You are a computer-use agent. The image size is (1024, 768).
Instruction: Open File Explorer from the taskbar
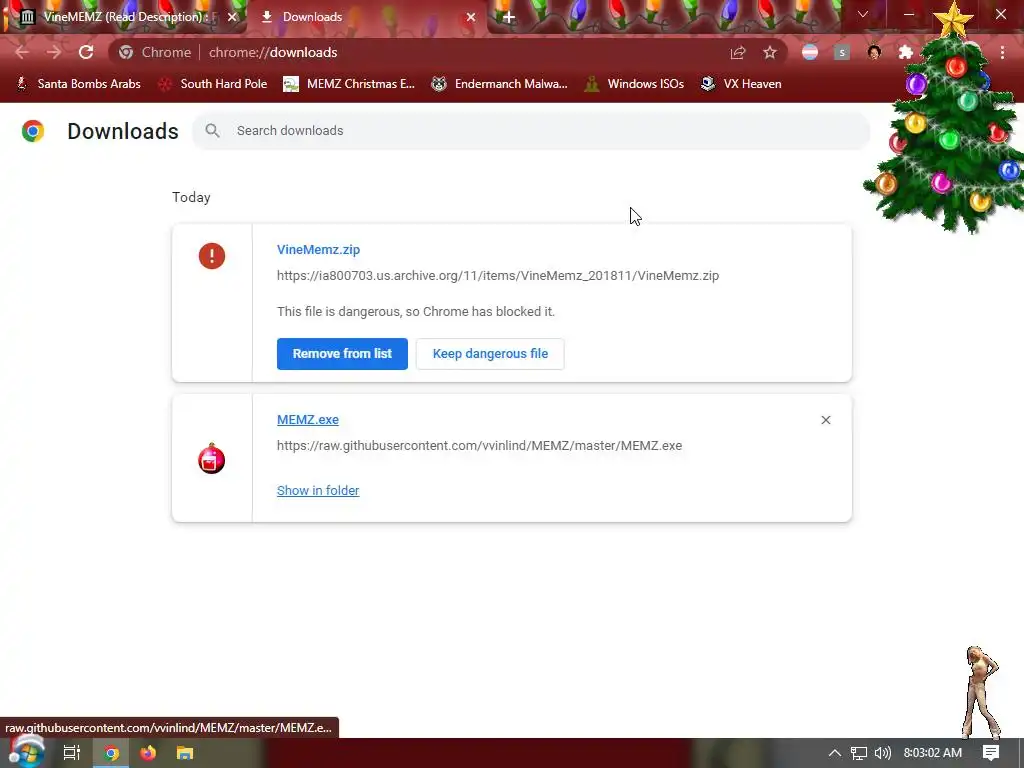click(x=185, y=753)
